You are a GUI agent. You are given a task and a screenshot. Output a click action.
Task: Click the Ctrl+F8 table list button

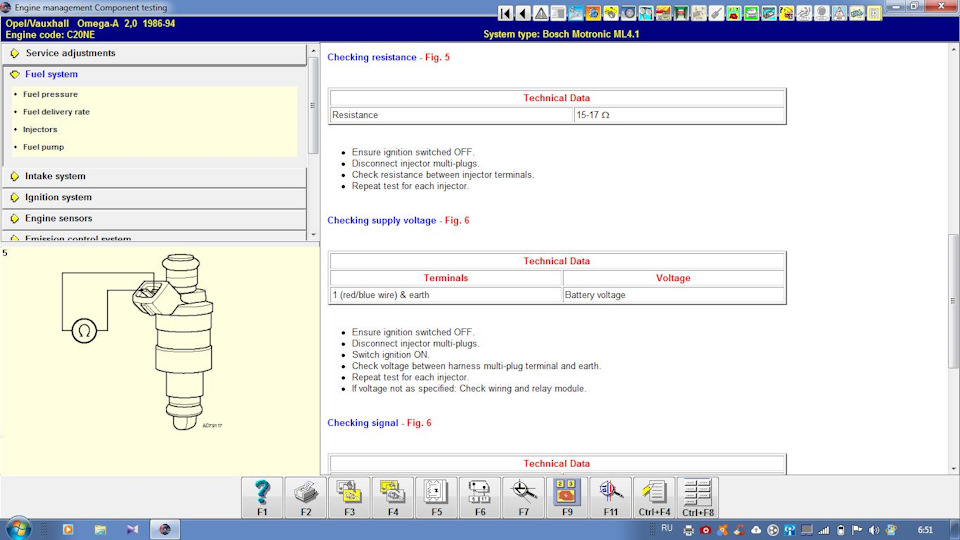(x=698, y=498)
